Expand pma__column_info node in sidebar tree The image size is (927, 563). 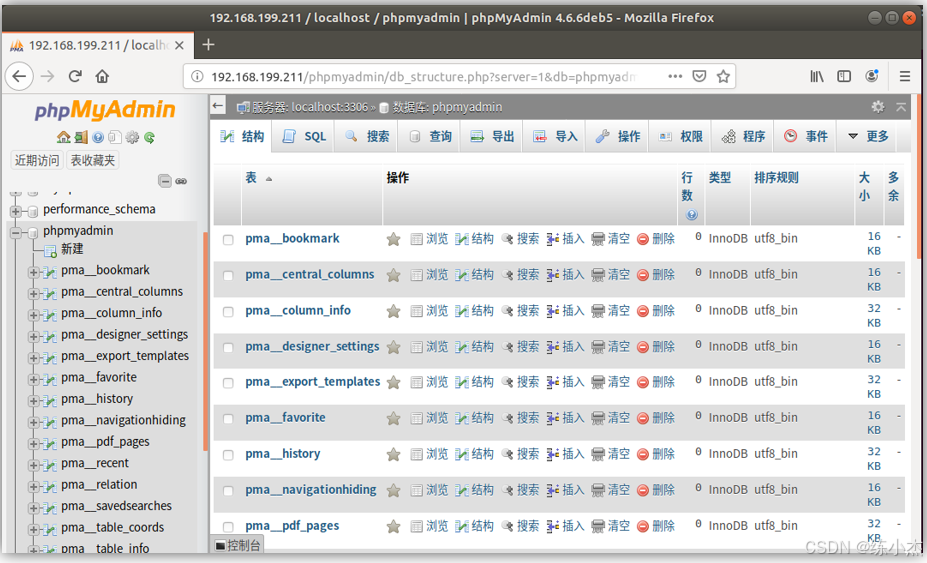coord(34,315)
